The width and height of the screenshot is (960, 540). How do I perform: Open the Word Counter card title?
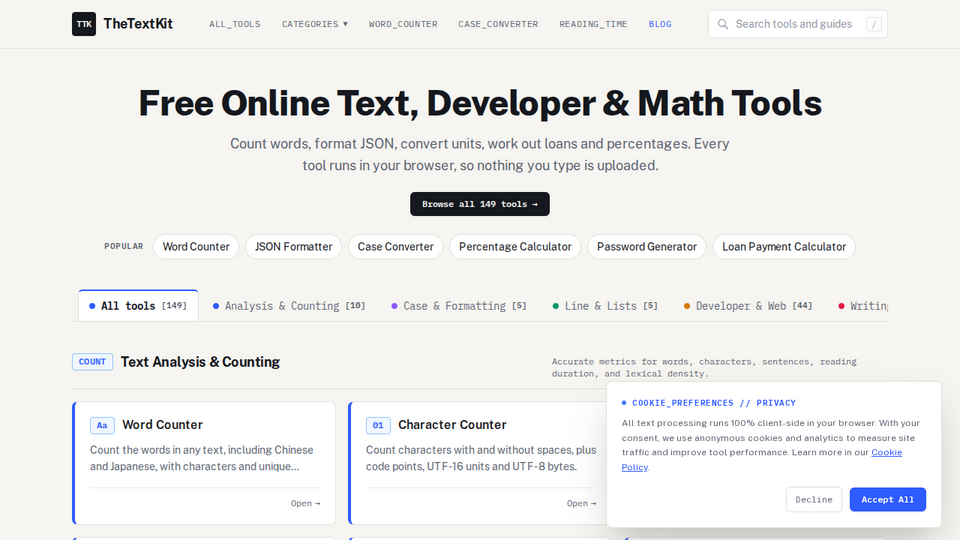coord(162,425)
